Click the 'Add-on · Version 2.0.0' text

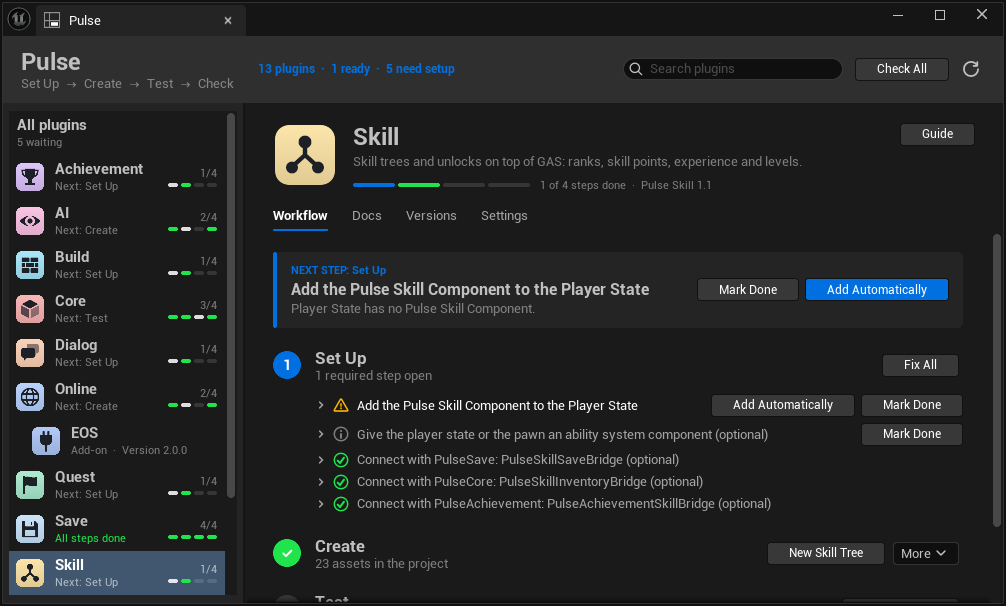pos(129,451)
